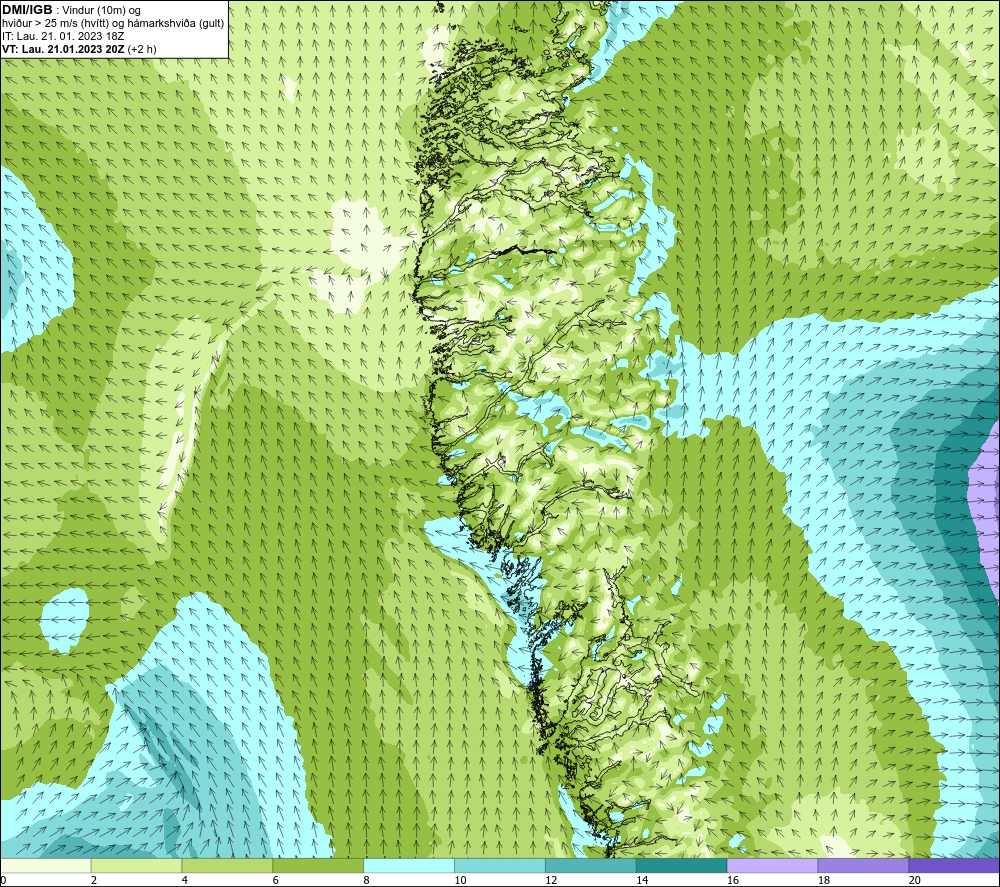This screenshot has width=1000, height=887.
Task: Click the legend scale label '4'
Action: point(185,880)
